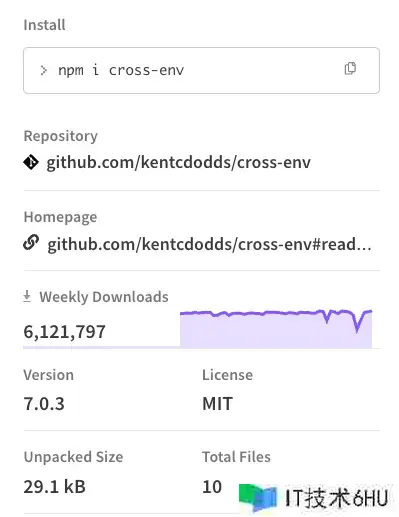Click the Repository section label
This screenshot has width=399, height=517.
(x=61, y=136)
